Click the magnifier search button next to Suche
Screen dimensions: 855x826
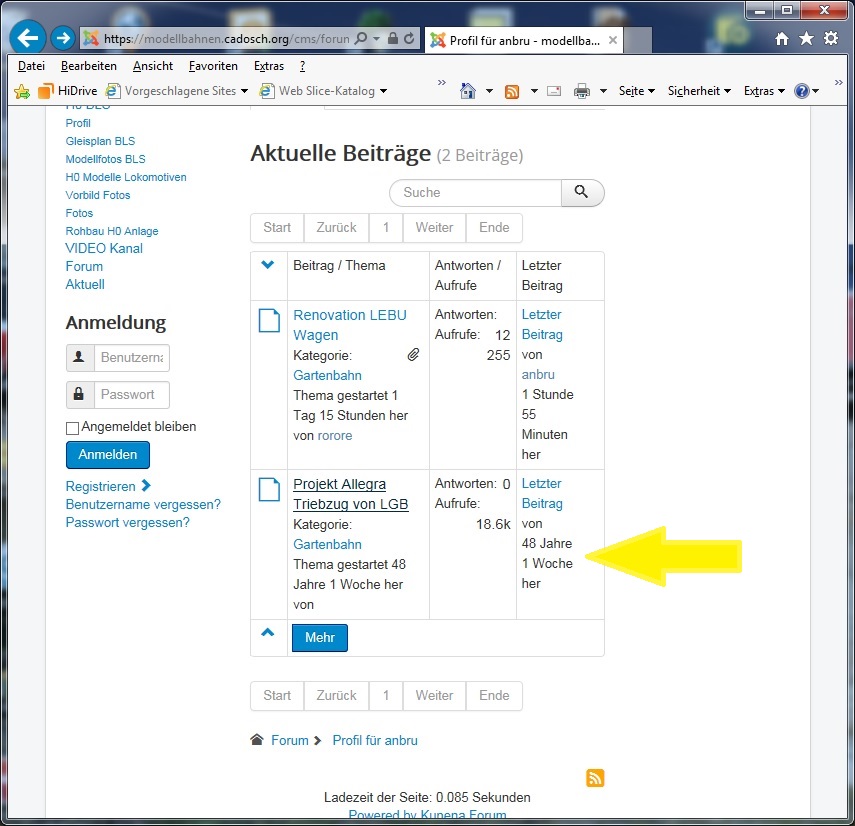click(x=582, y=192)
